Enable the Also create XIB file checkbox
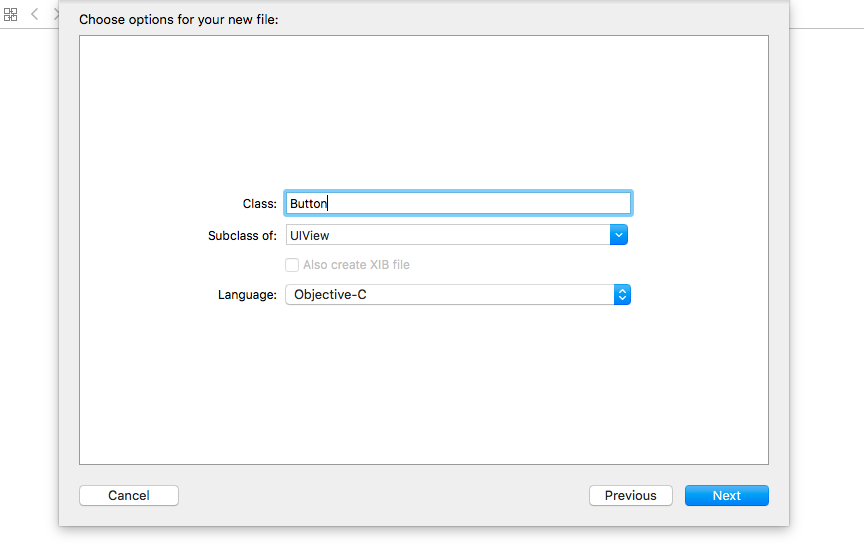 [x=292, y=265]
